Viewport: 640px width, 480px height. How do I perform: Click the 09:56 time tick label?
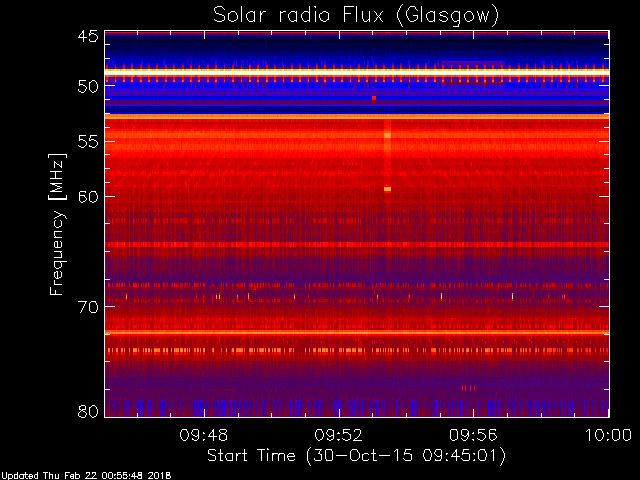click(x=473, y=435)
